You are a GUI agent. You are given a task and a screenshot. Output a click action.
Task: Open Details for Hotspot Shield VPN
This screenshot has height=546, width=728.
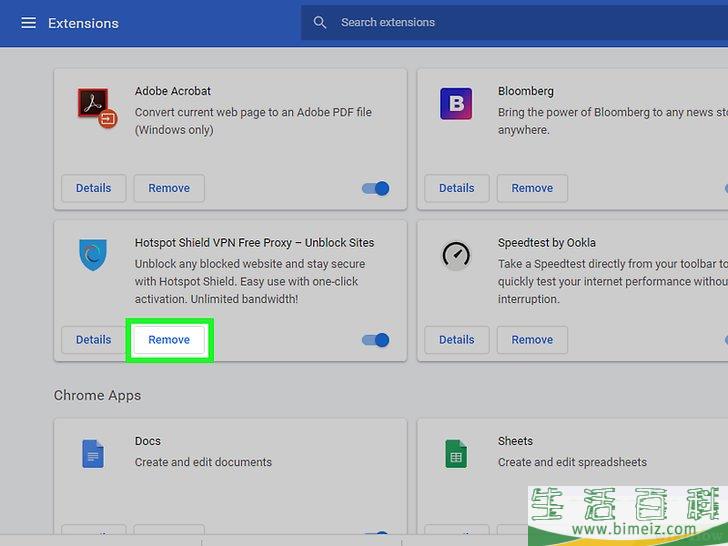click(x=93, y=340)
